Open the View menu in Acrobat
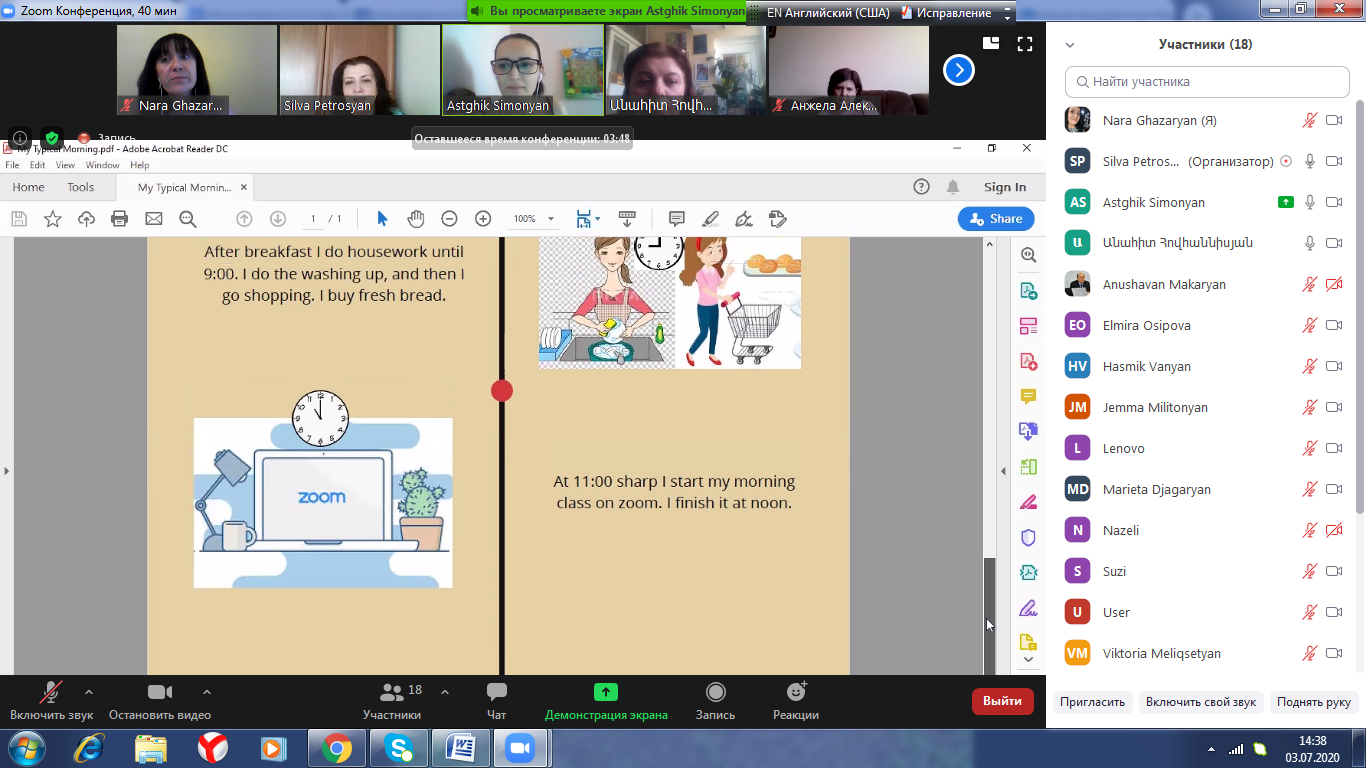Viewport: 1366px width, 768px height. pos(65,165)
